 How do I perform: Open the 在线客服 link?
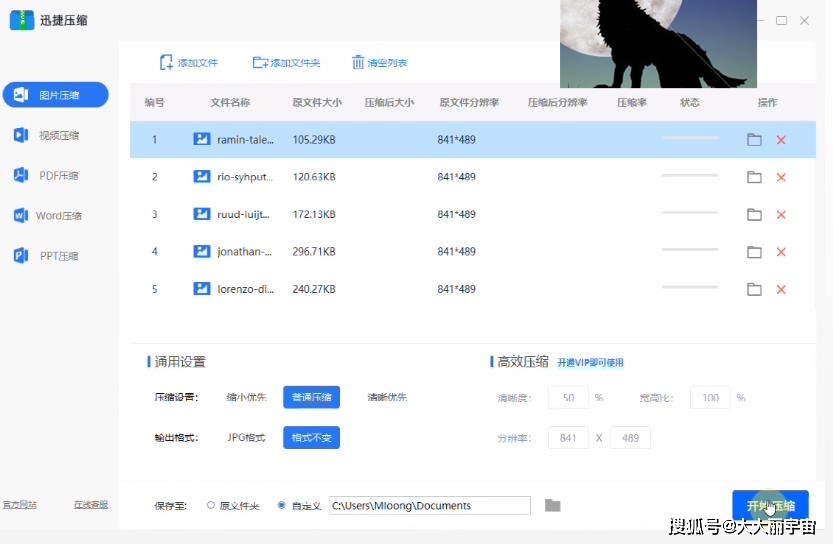click(91, 505)
